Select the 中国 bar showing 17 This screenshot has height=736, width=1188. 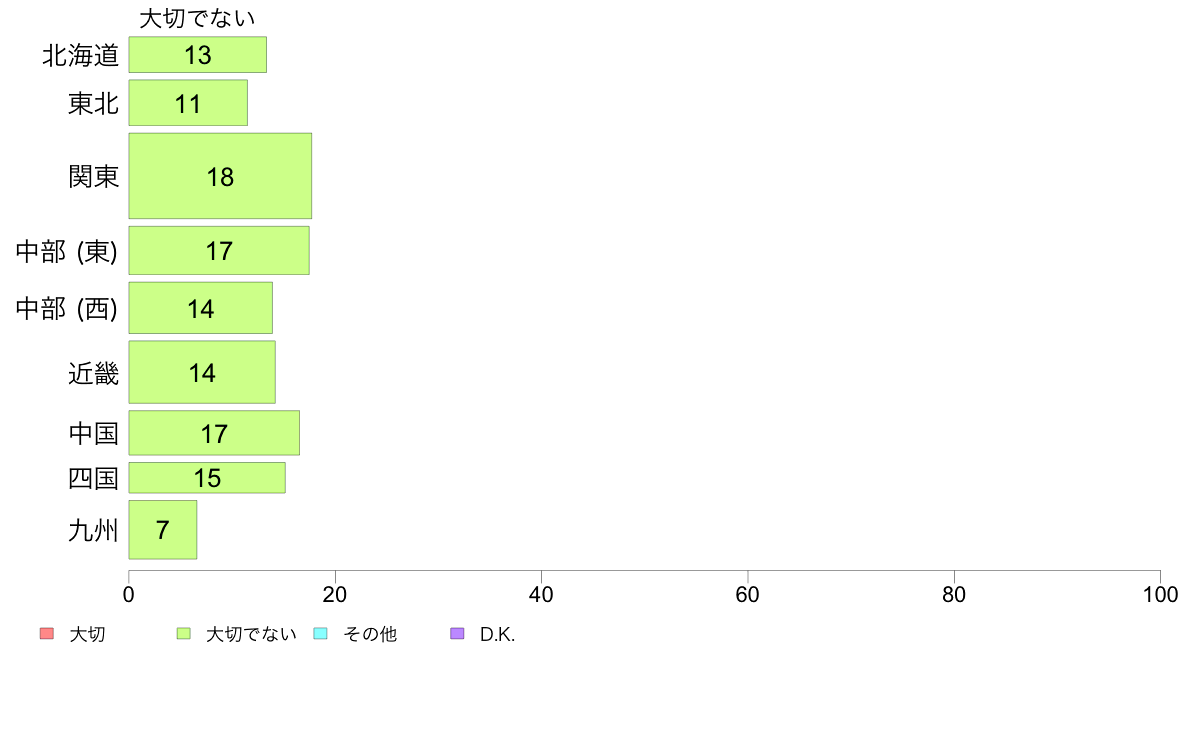click(214, 433)
